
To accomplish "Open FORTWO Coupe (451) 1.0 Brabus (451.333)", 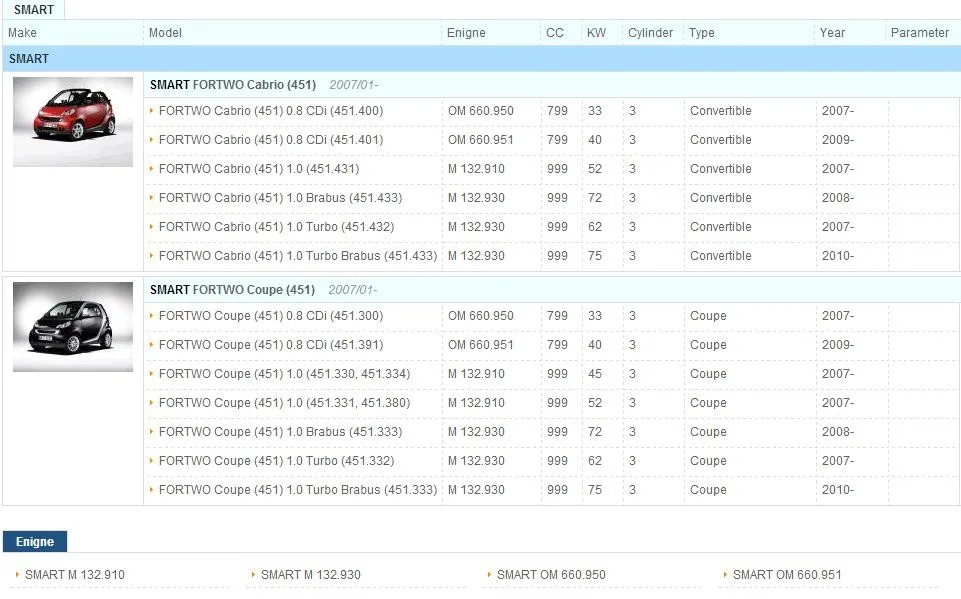I will (280, 432).
